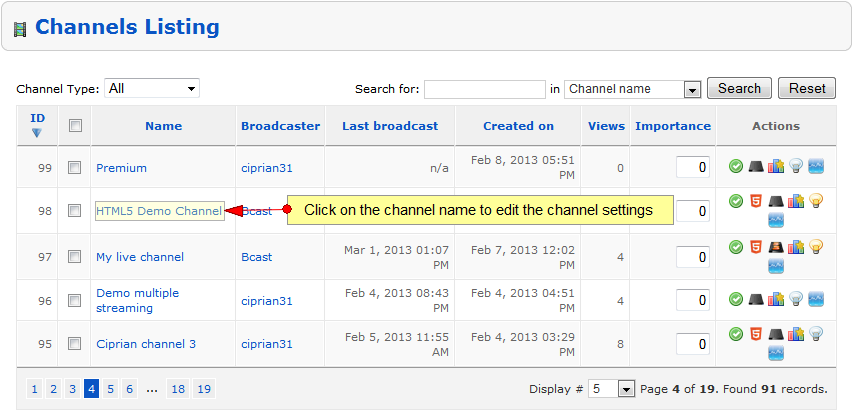Click the HTML5 icon in the HTML5 Demo Channel row
Screen dimensions: 854x411
click(x=755, y=201)
